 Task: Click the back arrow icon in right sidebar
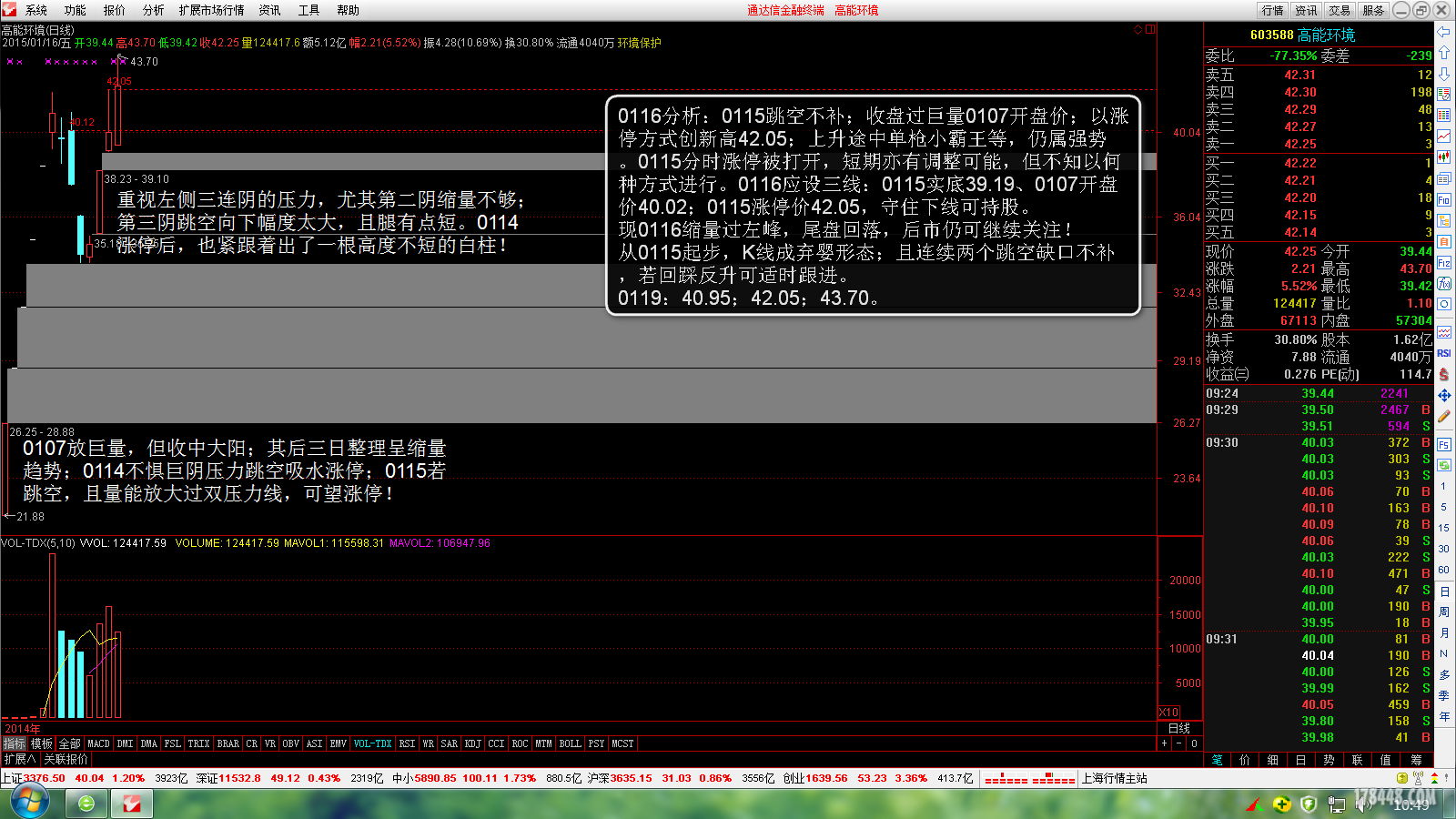1444,32
